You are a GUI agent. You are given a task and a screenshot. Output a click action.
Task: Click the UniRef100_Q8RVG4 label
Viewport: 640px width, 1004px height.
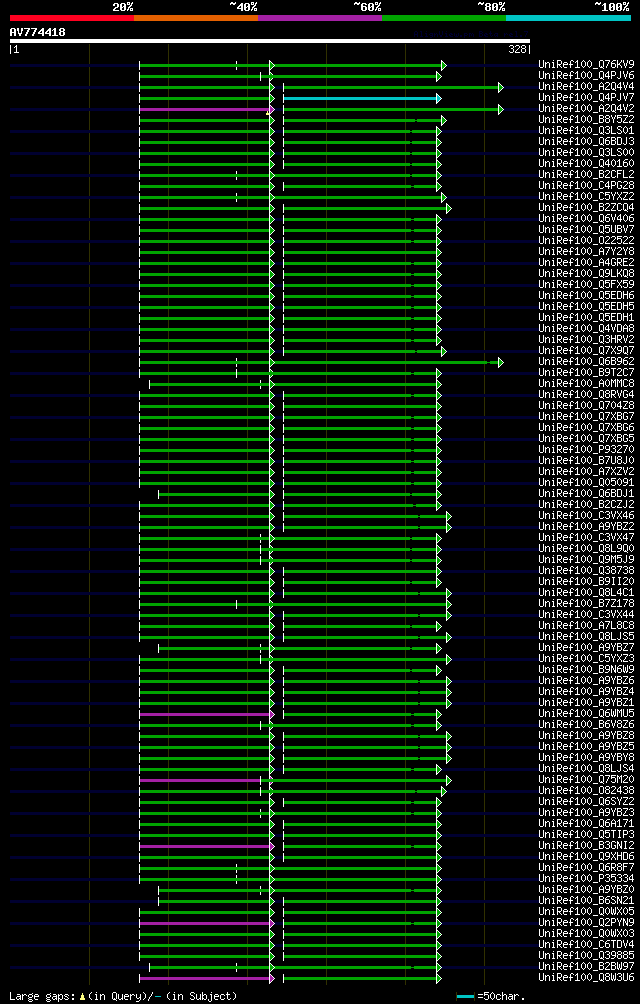pyautogui.click(x=586, y=394)
